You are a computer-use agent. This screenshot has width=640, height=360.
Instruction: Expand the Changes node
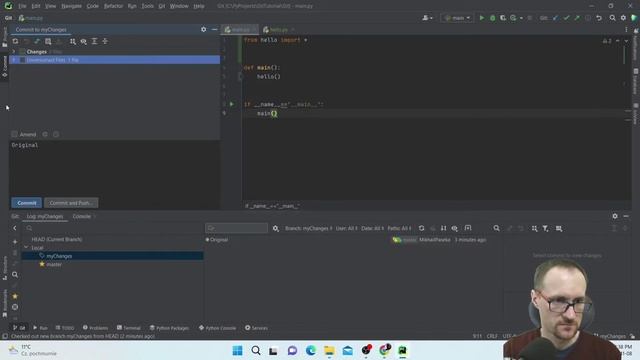14,52
